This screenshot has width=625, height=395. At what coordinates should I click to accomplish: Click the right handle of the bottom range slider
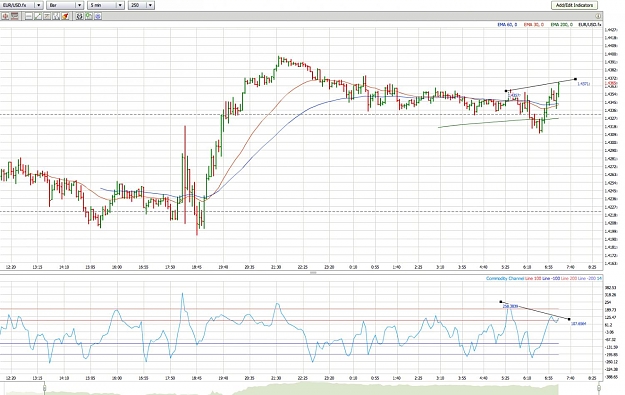coord(599,388)
